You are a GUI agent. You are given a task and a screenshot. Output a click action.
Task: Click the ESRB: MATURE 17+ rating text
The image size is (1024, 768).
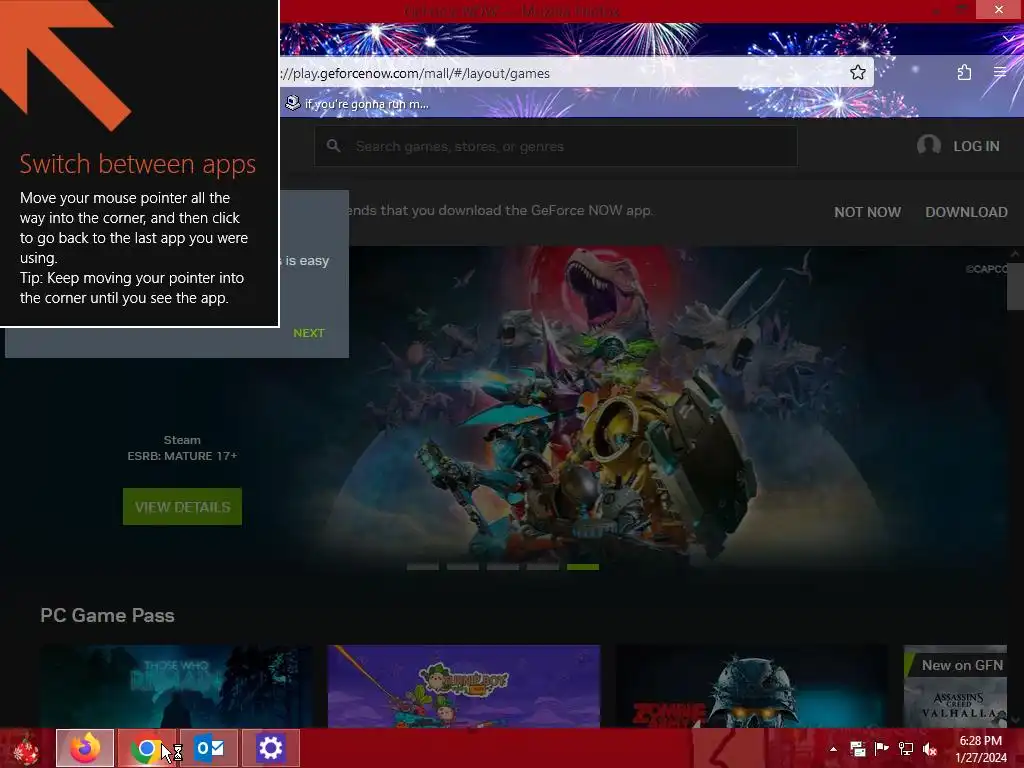(182, 456)
